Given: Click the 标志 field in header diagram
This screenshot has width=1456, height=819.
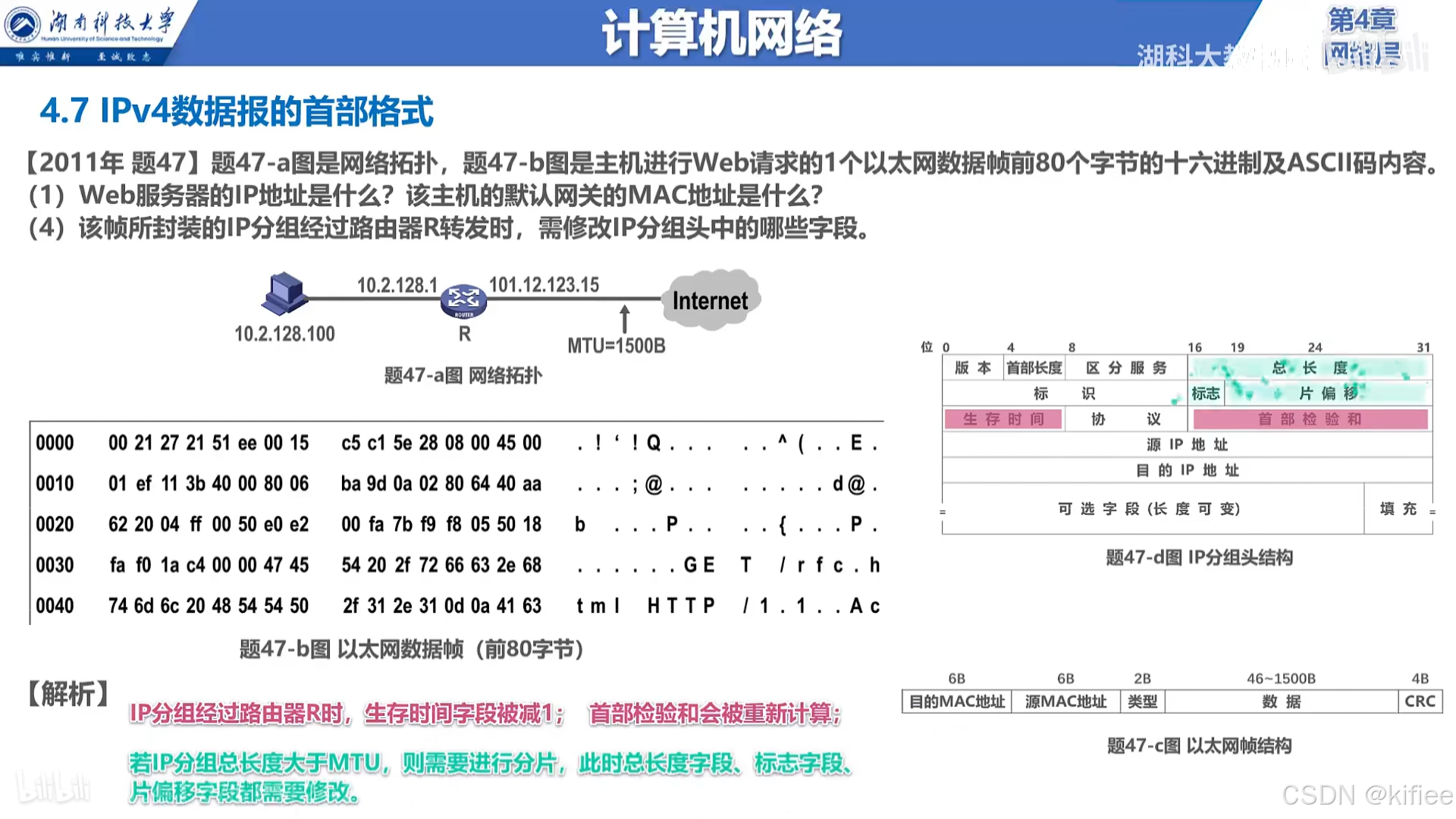Looking at the screenshot, I should click(1205, 394).
